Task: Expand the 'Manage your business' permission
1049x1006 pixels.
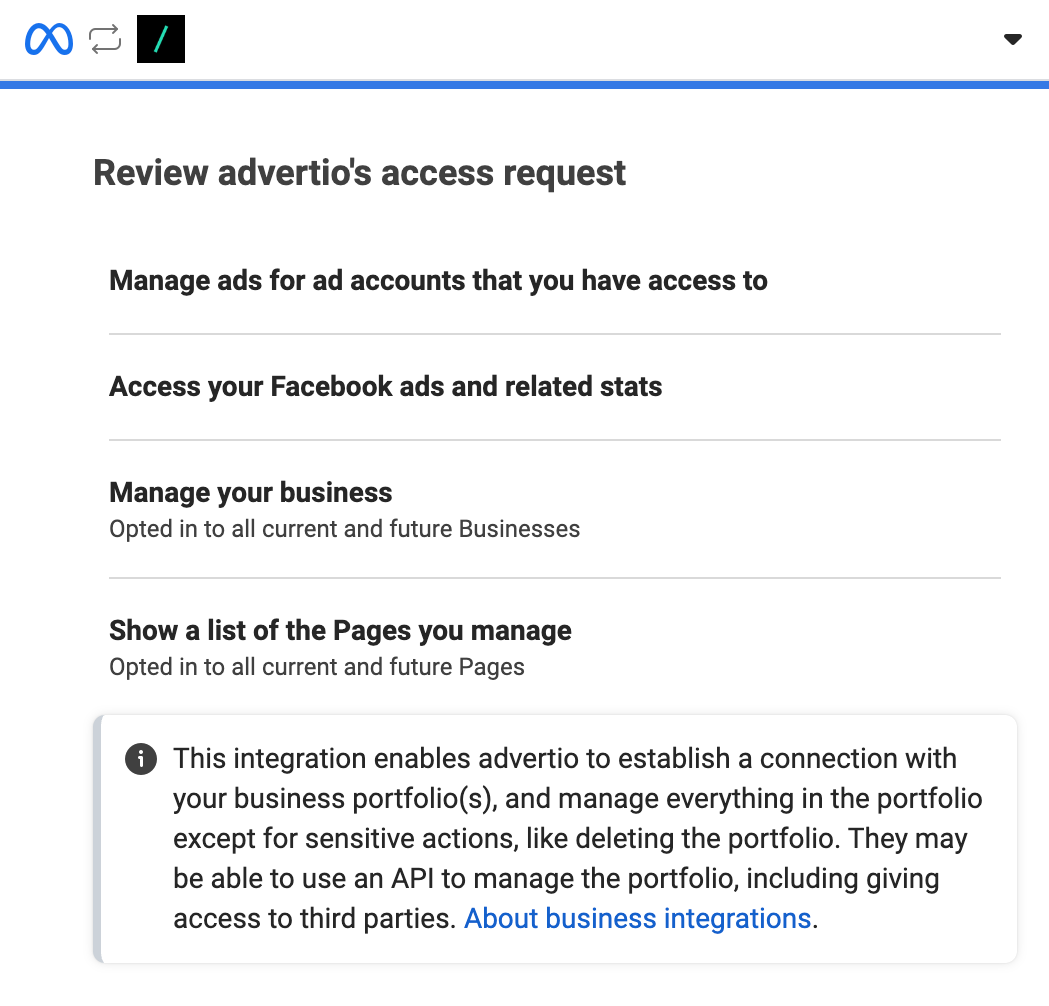Action: click(250, 493)
